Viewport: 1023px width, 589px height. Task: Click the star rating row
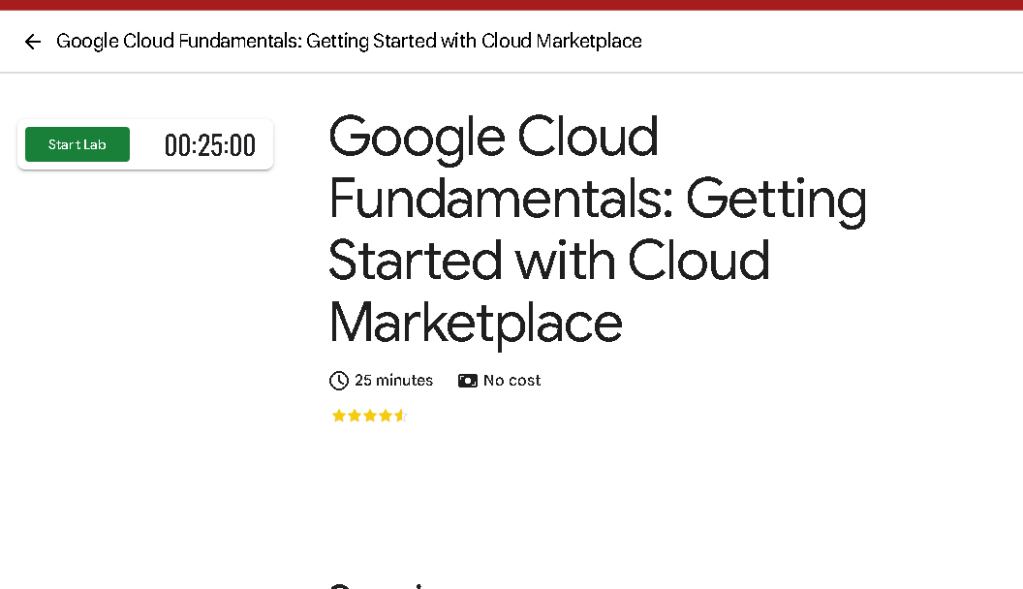point(369,415)
